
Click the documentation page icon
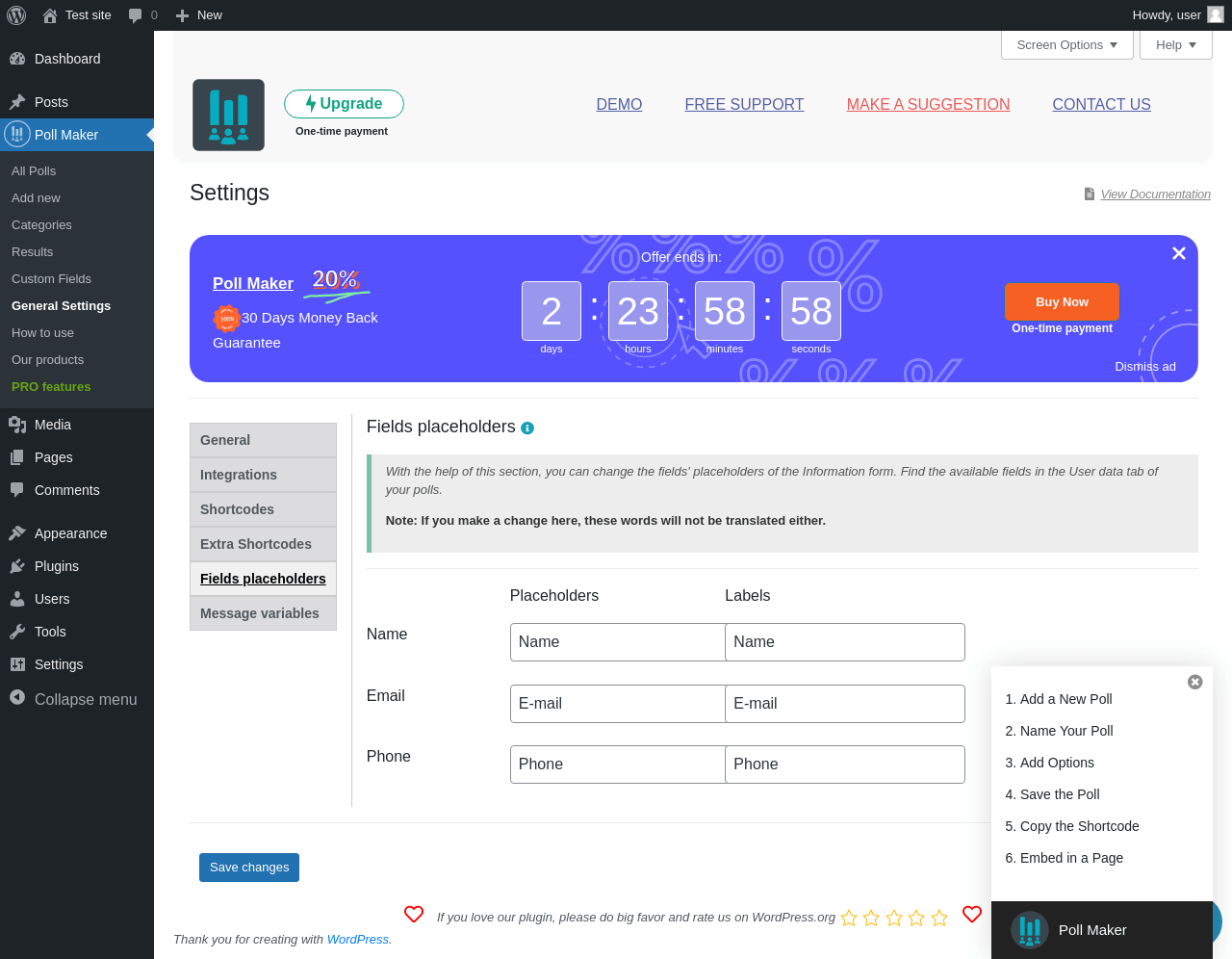[x=1090, y=194]
